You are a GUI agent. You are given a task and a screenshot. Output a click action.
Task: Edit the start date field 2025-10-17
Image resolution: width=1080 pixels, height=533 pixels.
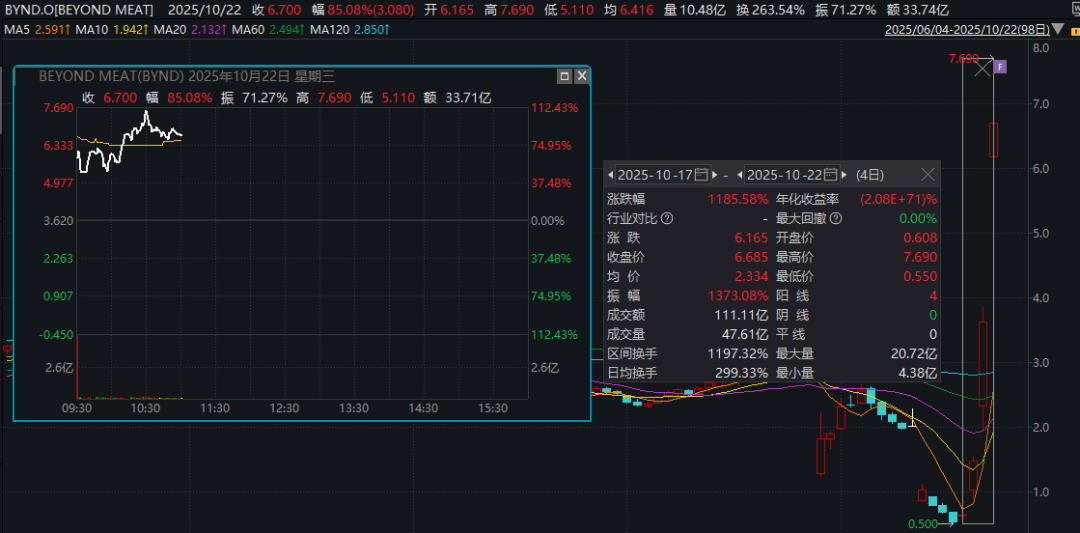[x=655, y=174]
